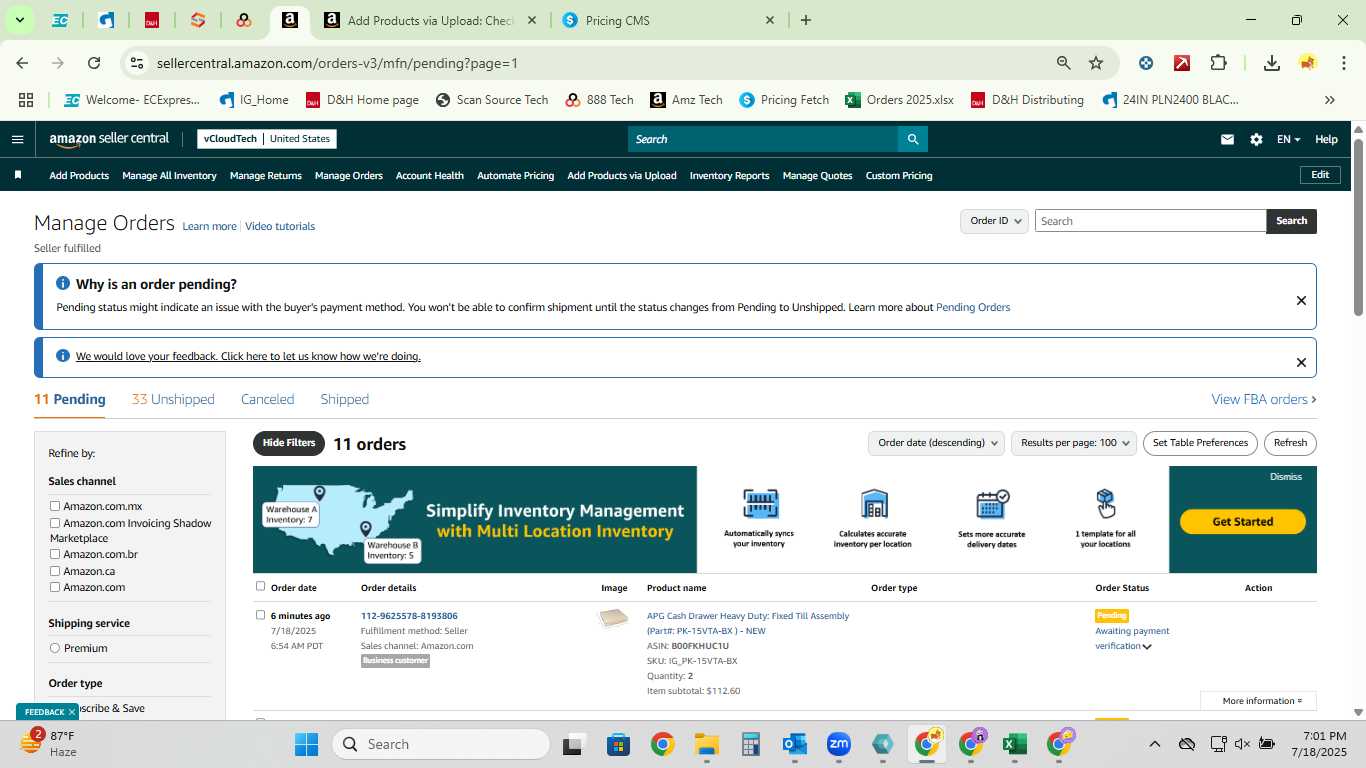
Task: Click the info icon on feedback banner
Action: pos(63,356)
